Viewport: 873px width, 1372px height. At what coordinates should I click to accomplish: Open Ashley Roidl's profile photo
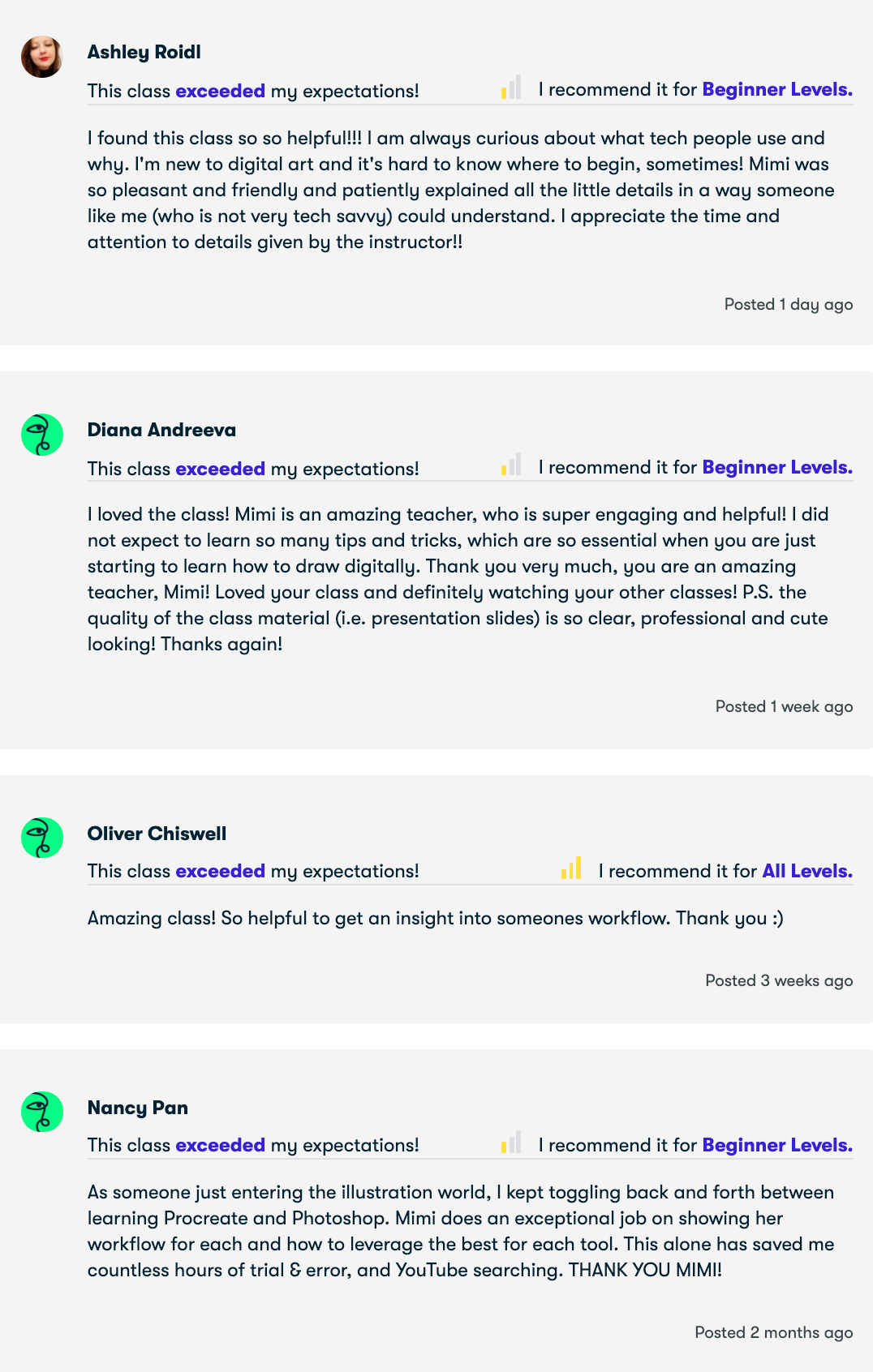coord(42,57)
